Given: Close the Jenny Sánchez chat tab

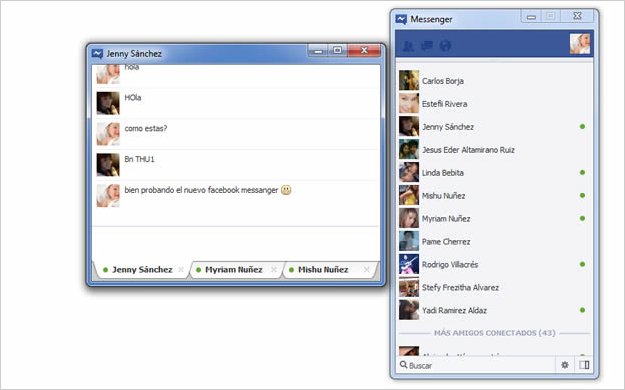Looking at the screenshot, I should 181,270.
